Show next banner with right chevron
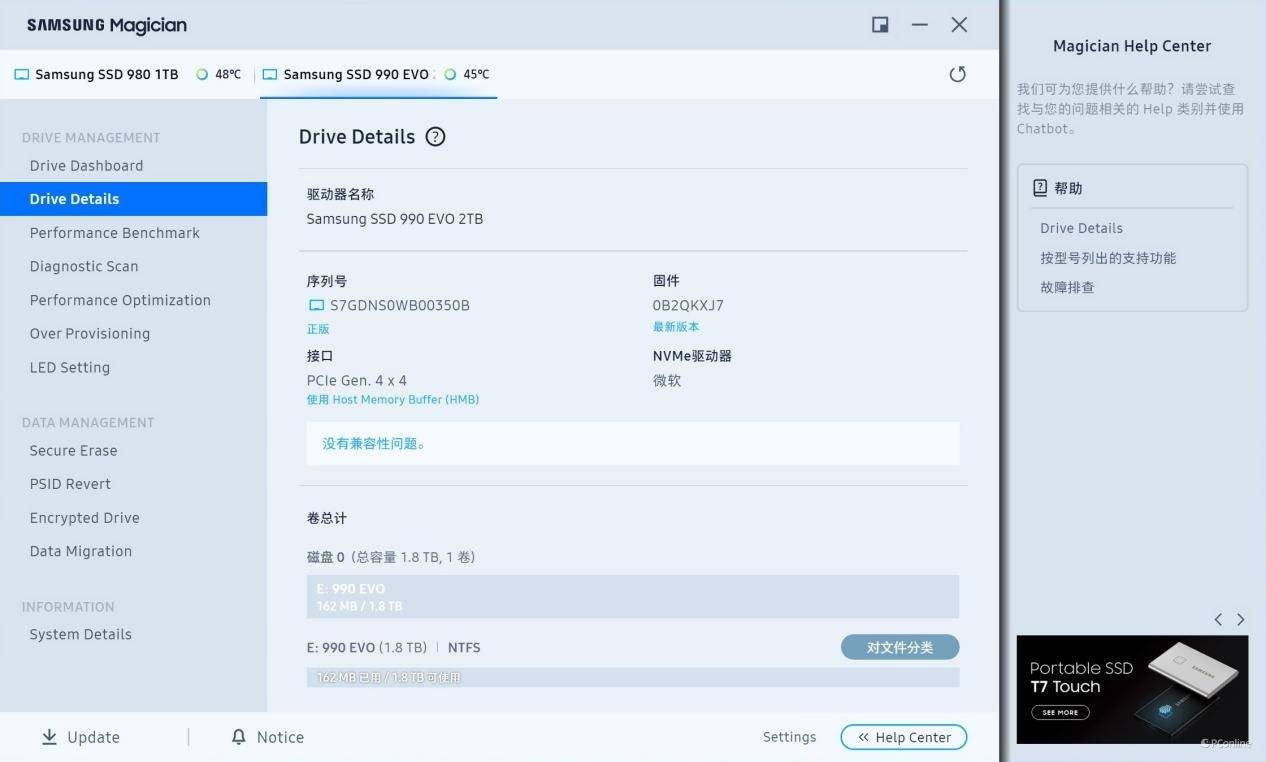The image size is (1266, 762). pos(1241,620)
